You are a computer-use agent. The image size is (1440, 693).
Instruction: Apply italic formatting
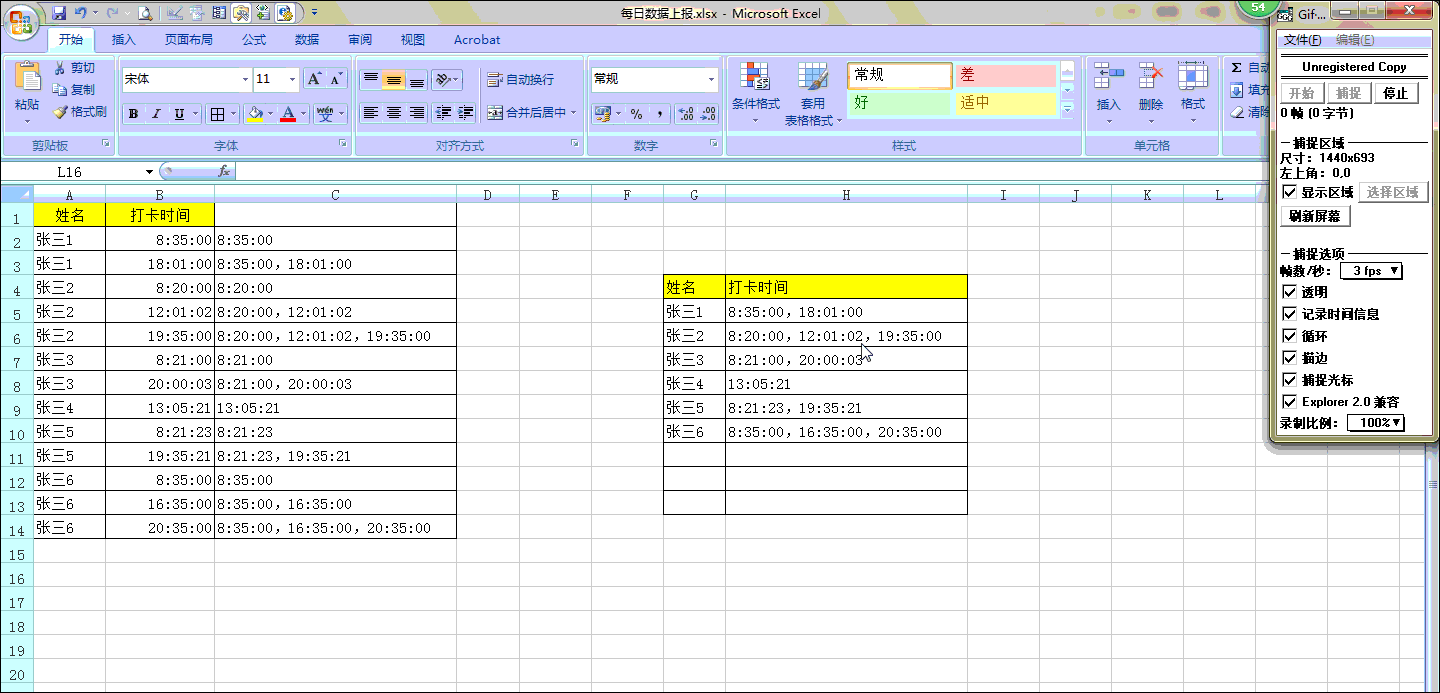(x=156, y=114)
